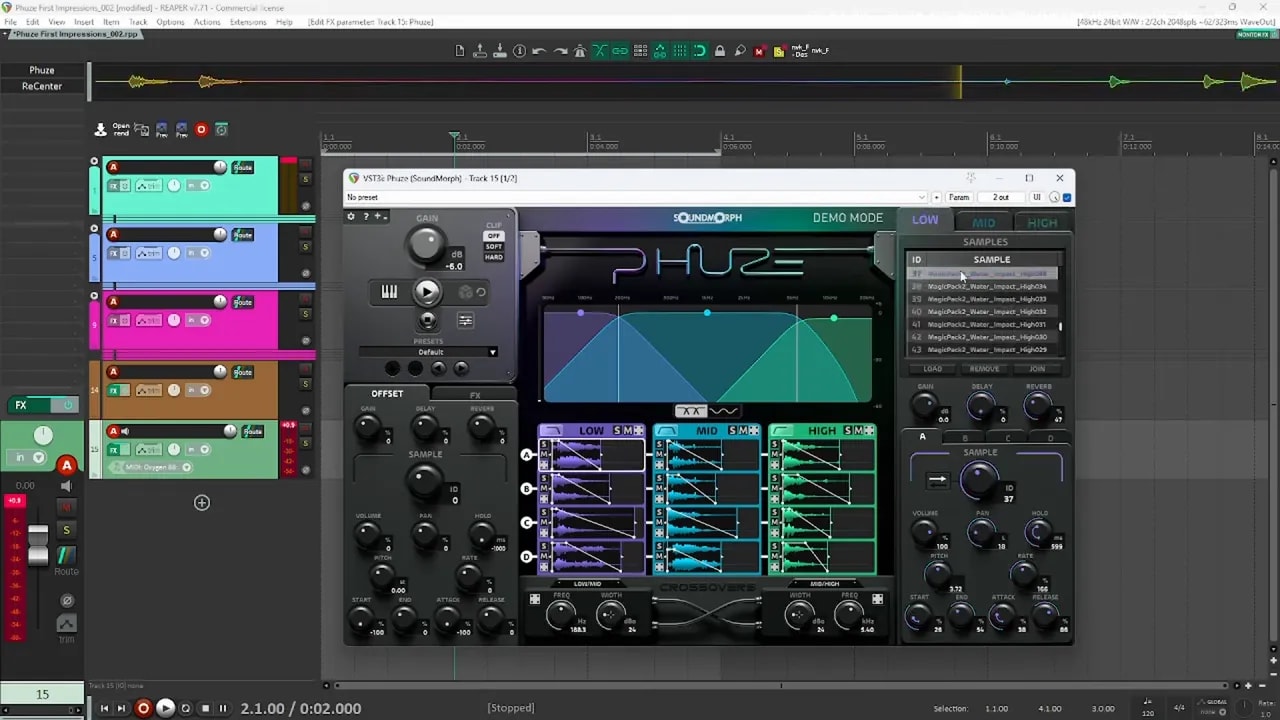This screenshot has height=720, width=1280.
Task: Set Phuze clip mode to SOFT
Action: [x=494, y=246]
